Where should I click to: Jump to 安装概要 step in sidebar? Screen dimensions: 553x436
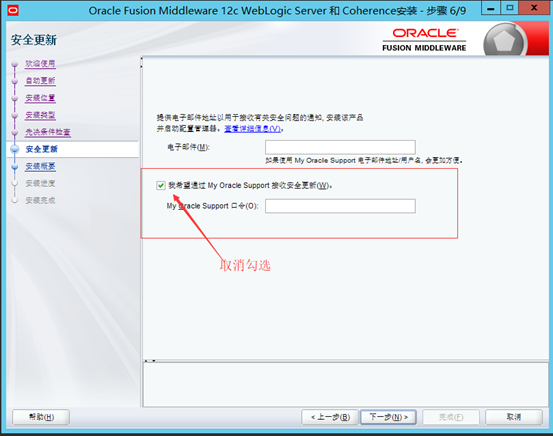(x=40, y=166)
